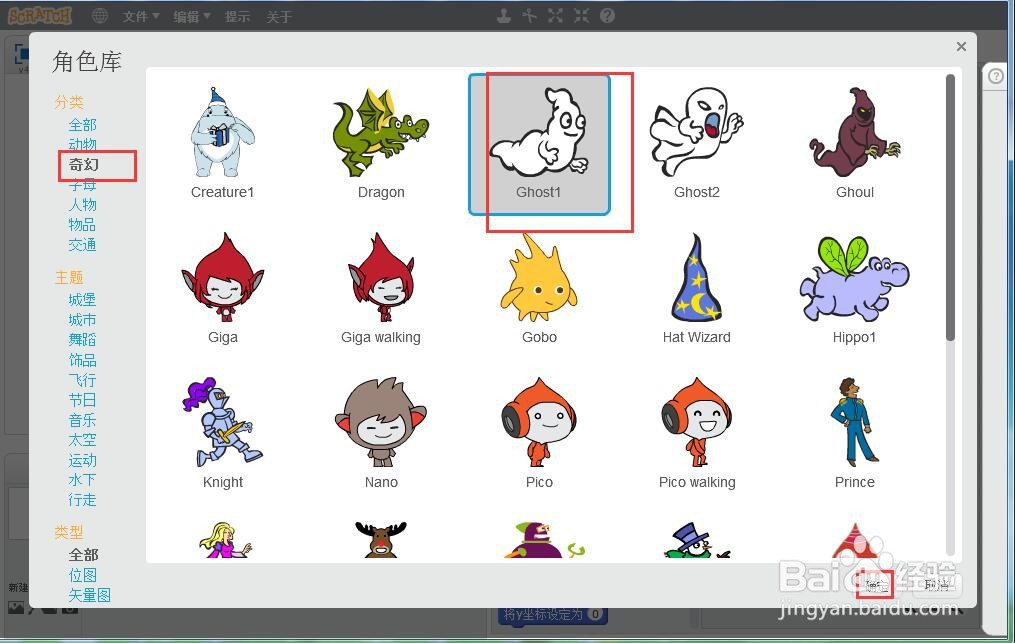Filter by 行走 theme

(x=82, y=500)
